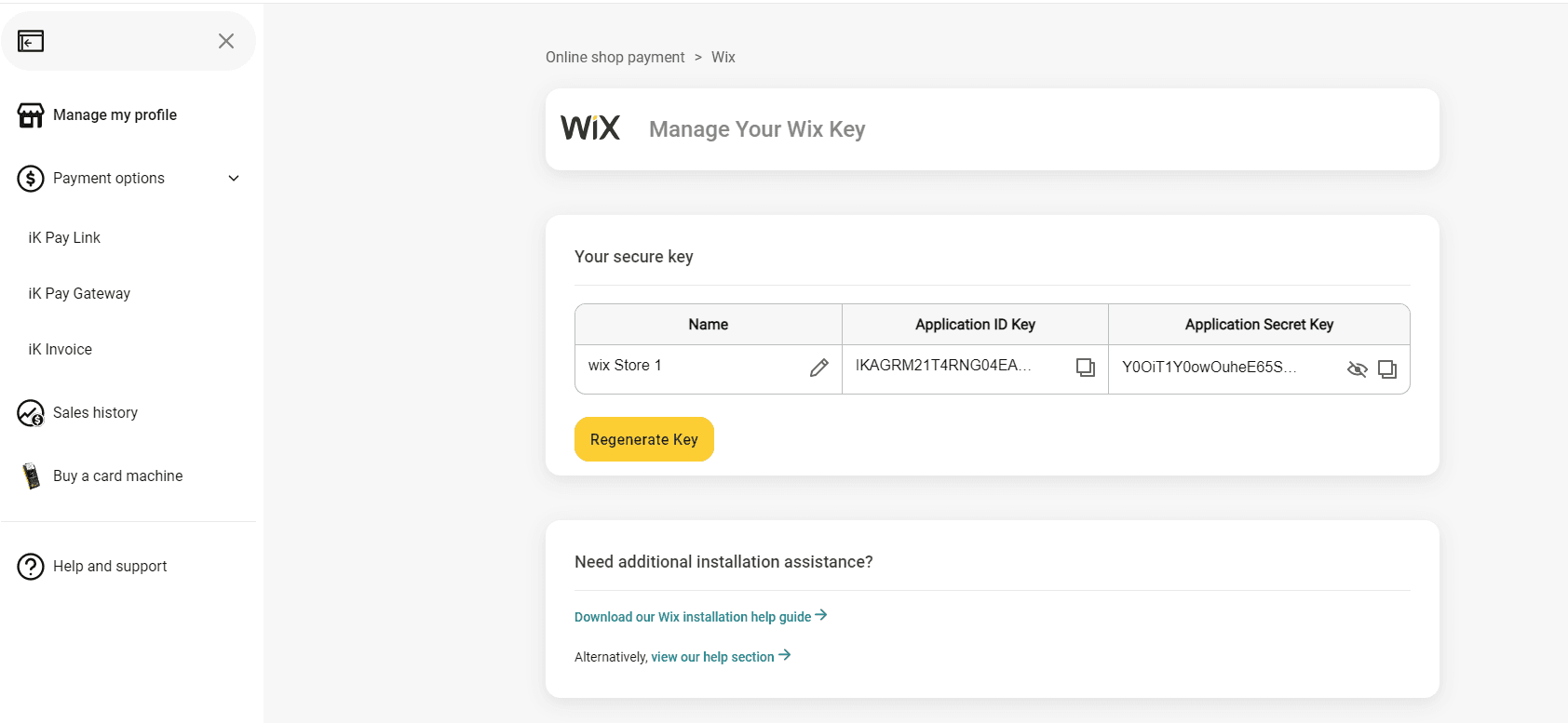Copy the Application Secret Key
Image resolution: width=1568 pixels, height=723 pixels.
pos(1387,369)
